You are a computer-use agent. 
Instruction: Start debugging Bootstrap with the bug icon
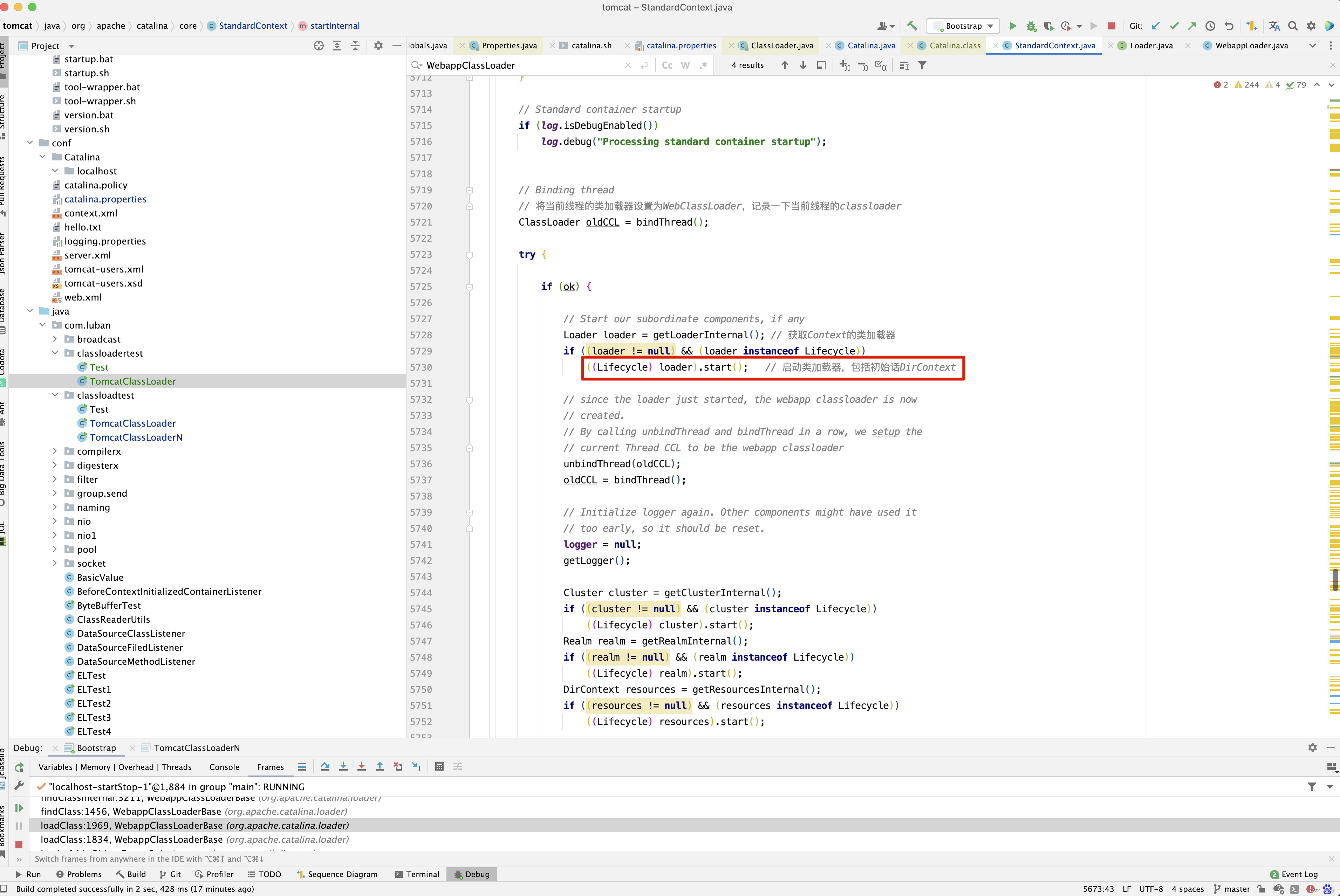click(1031, 26)
